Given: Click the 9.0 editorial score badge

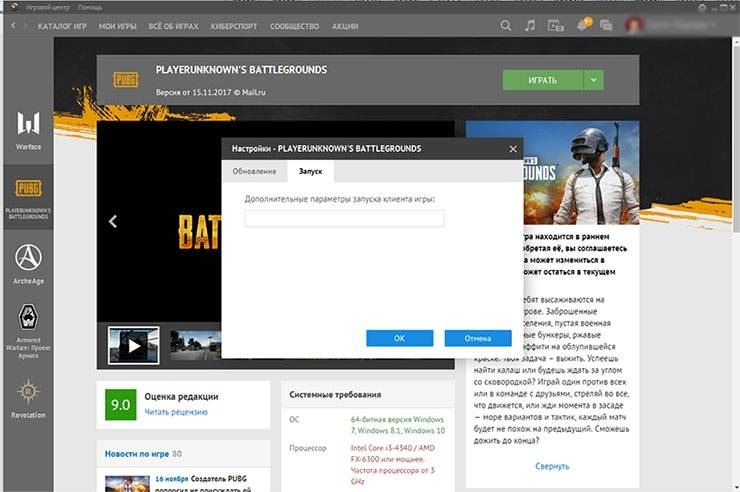Looking at the screenshot, I should (x=121, y=405).
